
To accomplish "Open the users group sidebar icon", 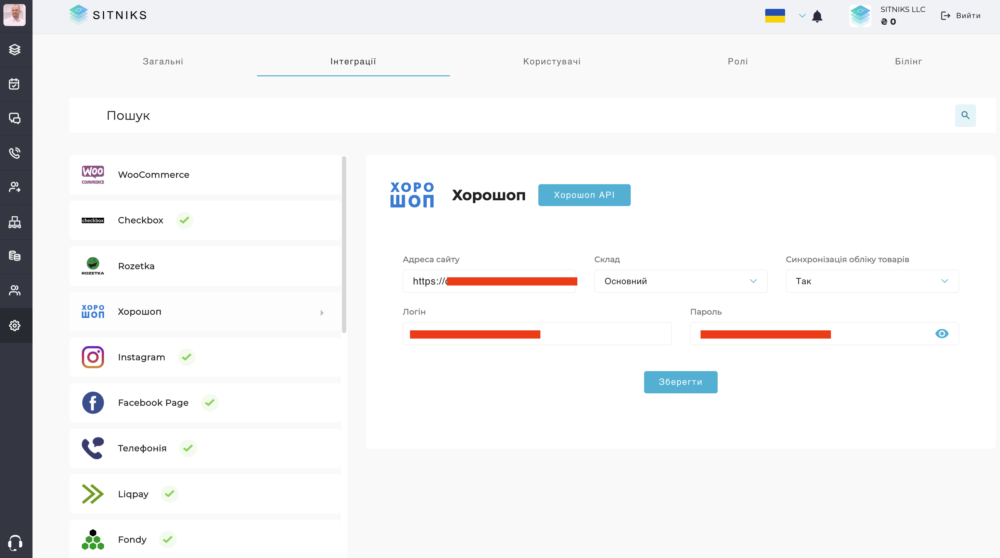I will click(x=15, y=291).
